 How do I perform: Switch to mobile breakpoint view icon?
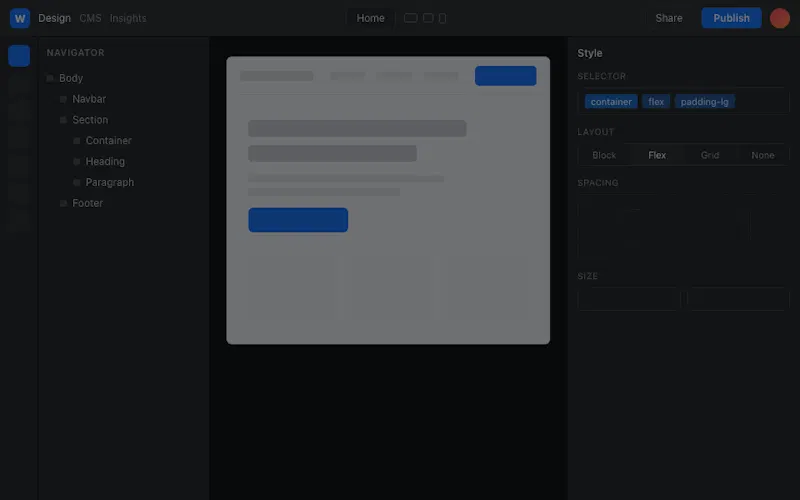442,18
